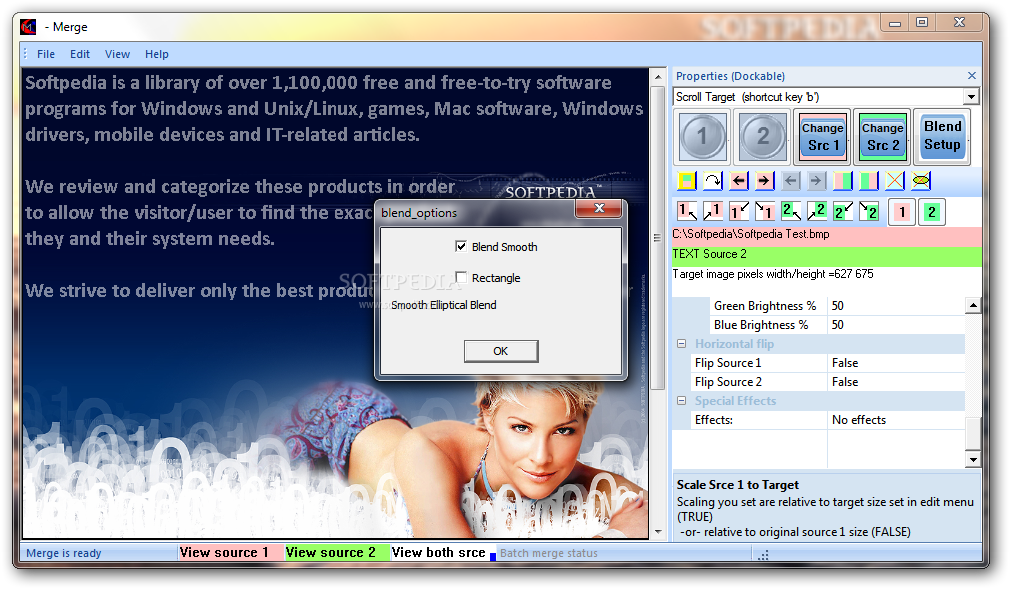The width and height of the screenshot is (1010, 589).
Task: Place source 1 at top-right corner icon
Action: 712,211
